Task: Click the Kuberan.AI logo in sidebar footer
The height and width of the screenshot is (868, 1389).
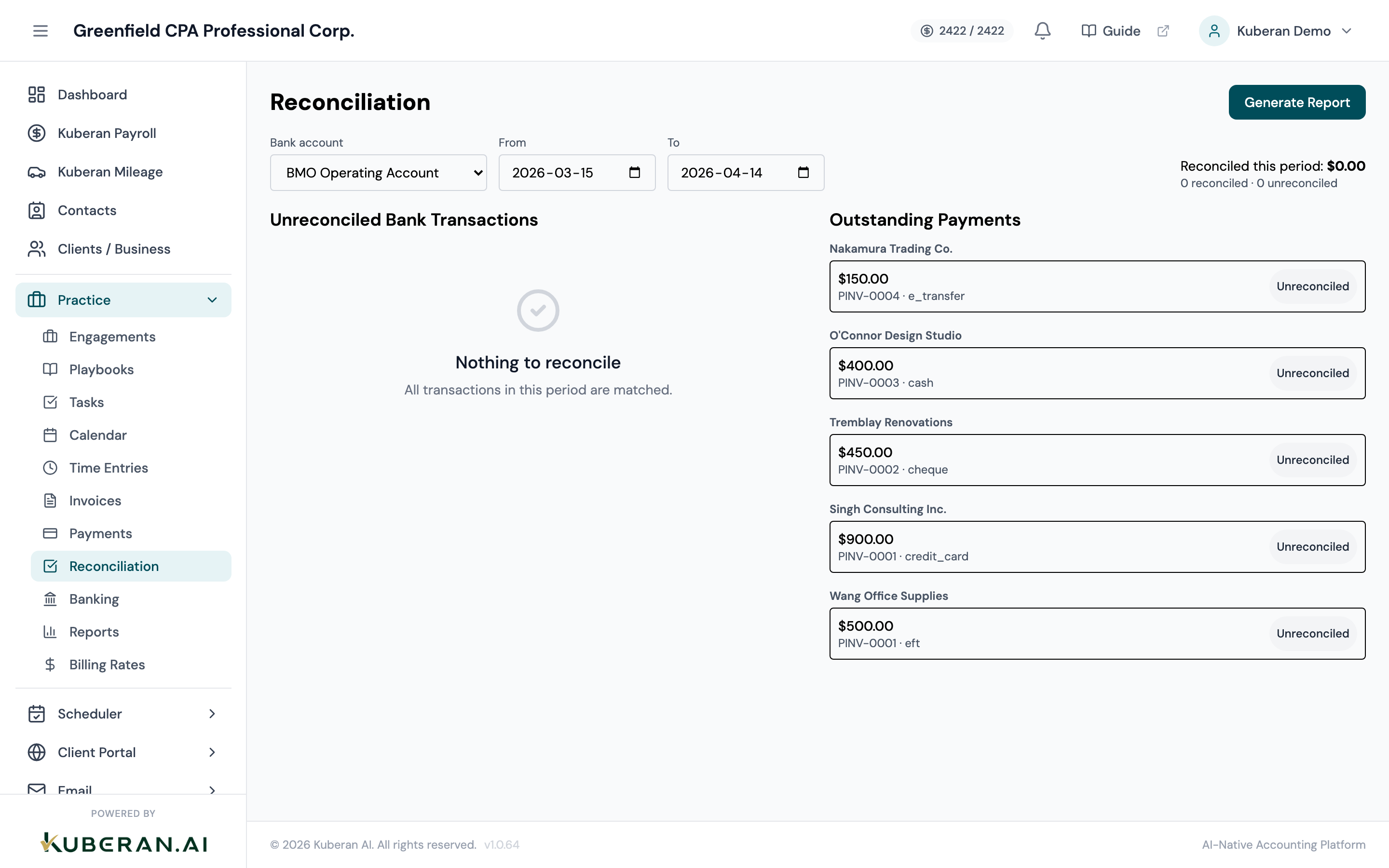Action: coord(123,843)
